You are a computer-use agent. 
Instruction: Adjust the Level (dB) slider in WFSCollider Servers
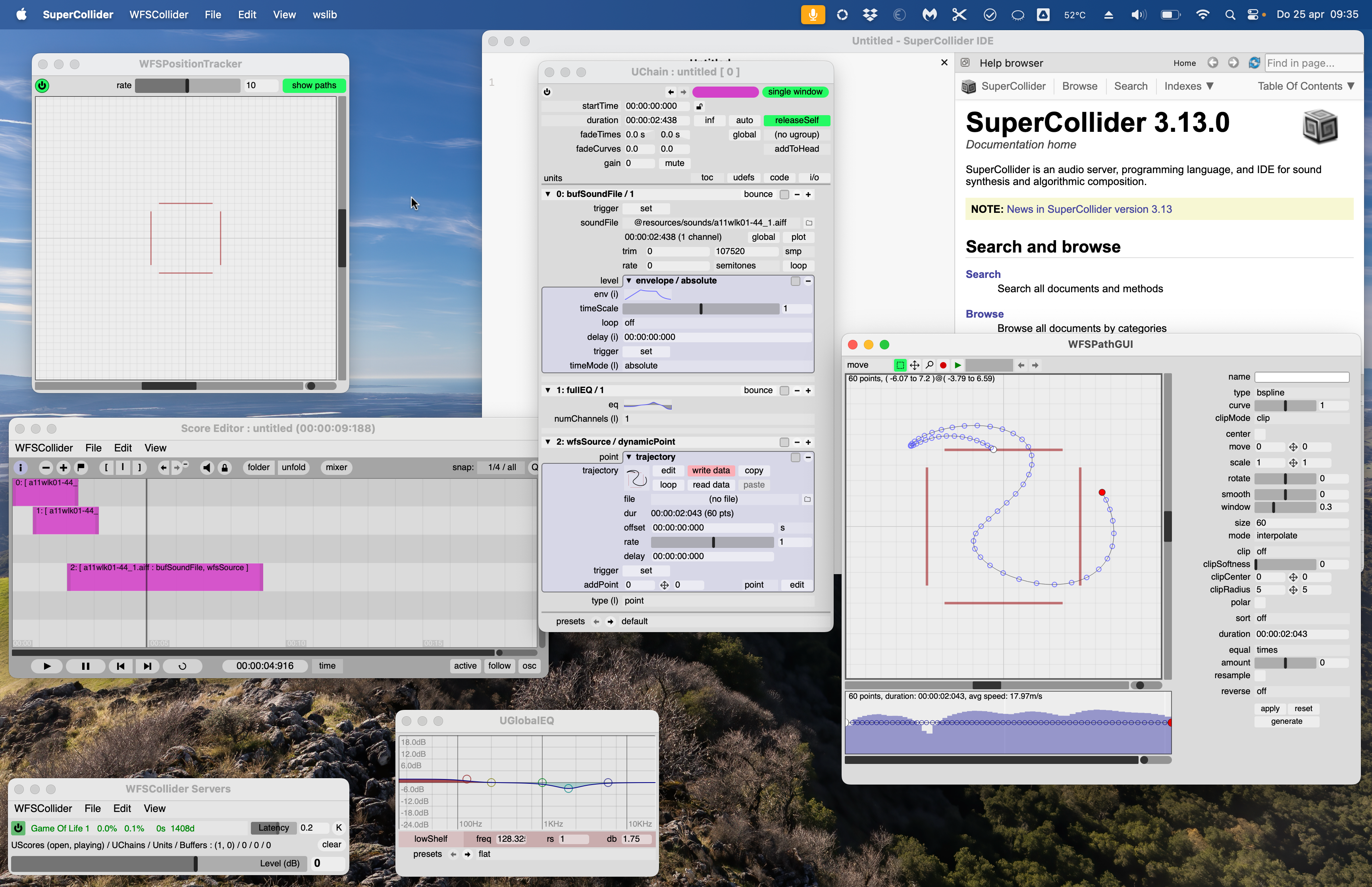tap(196, 864)
